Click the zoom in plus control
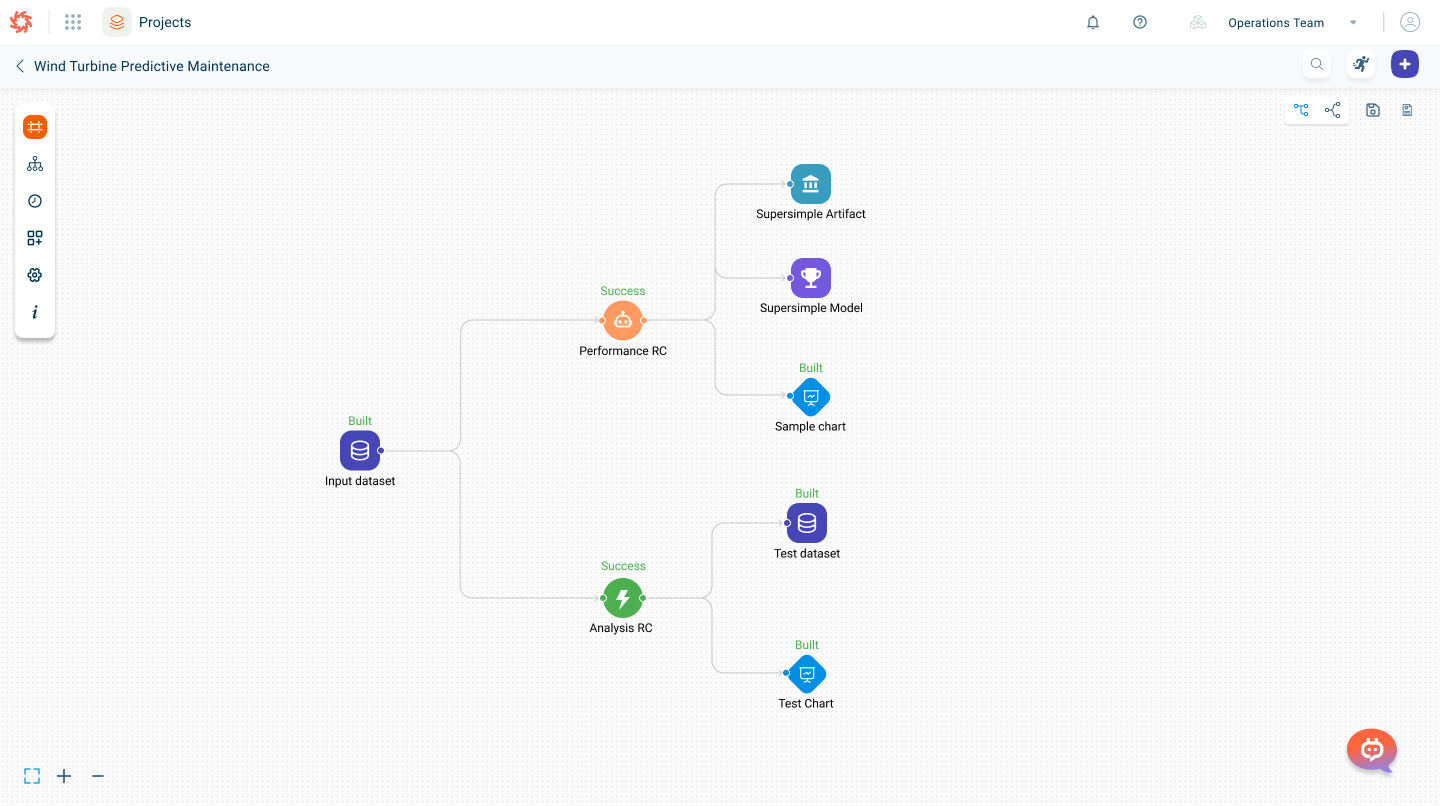The height and width of the screenshot is (806, 1440). (64, 776)
